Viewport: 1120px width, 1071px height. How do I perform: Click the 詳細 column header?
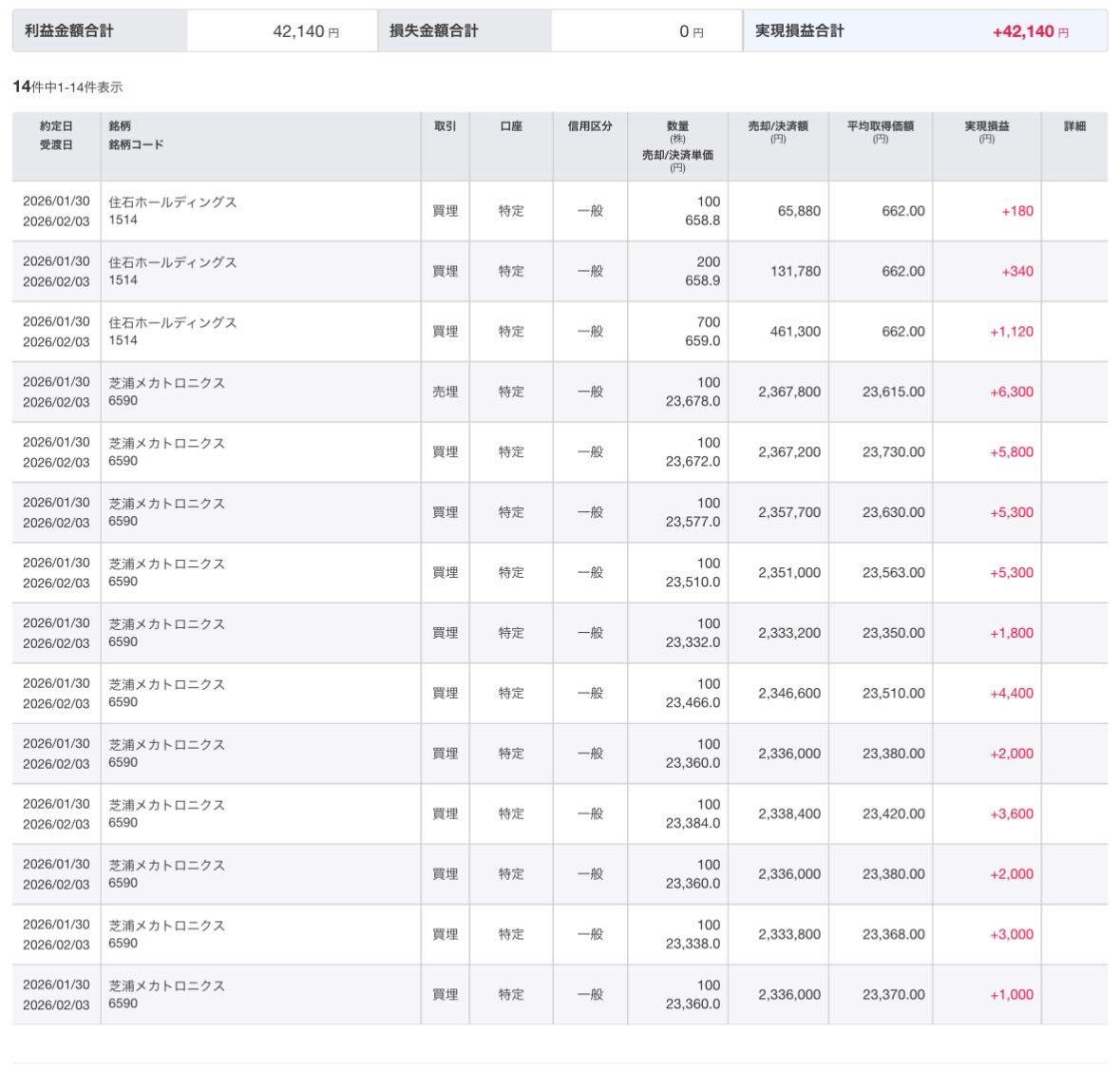point(1074,126)
